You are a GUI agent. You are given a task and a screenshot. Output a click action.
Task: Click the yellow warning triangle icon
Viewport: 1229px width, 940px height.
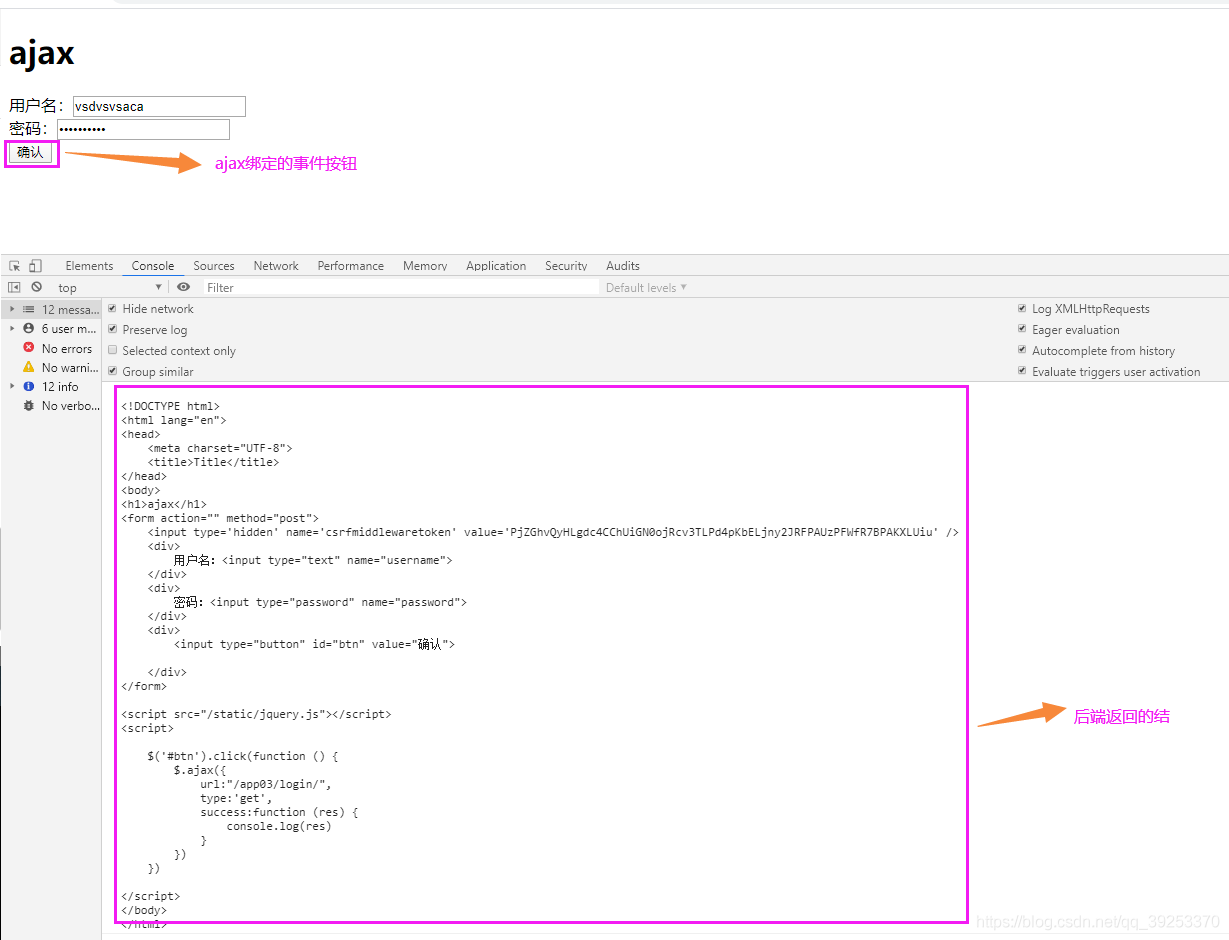click(x=29, y=367)
